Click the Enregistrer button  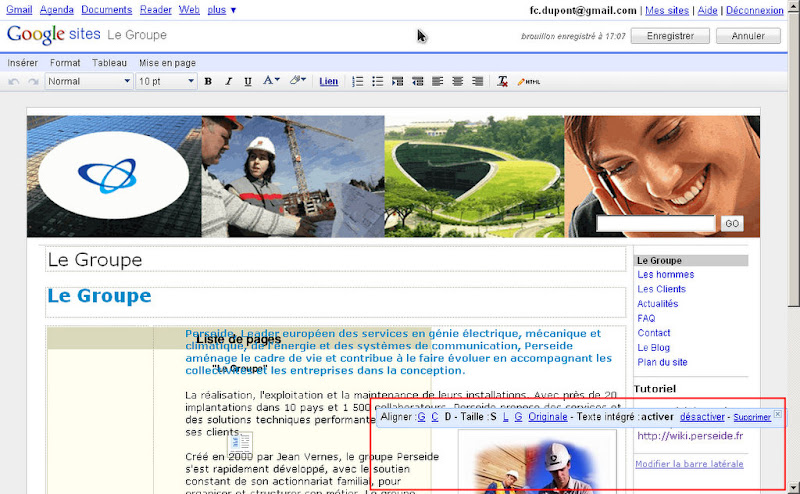[670, 36]
